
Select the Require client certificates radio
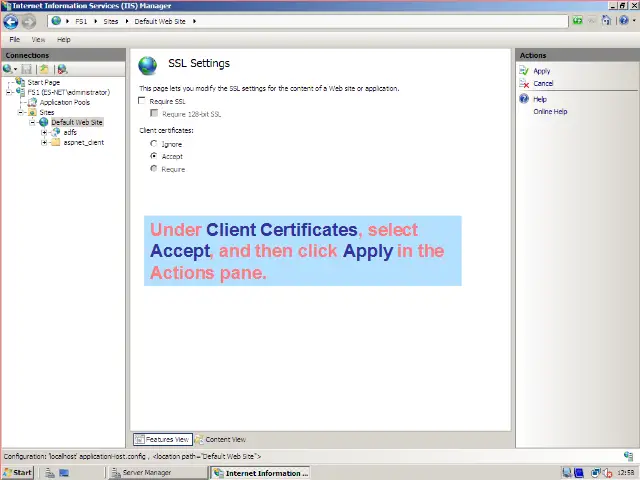tap(153, 169)
